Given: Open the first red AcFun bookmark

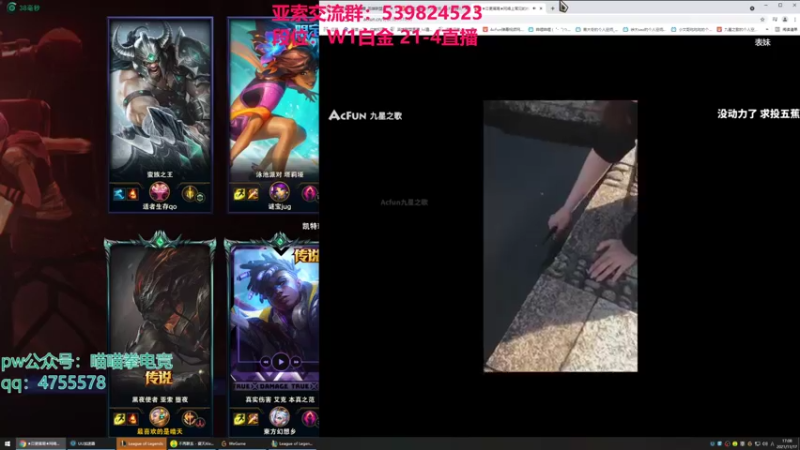Looking at the screenshot, I should 503,30.
